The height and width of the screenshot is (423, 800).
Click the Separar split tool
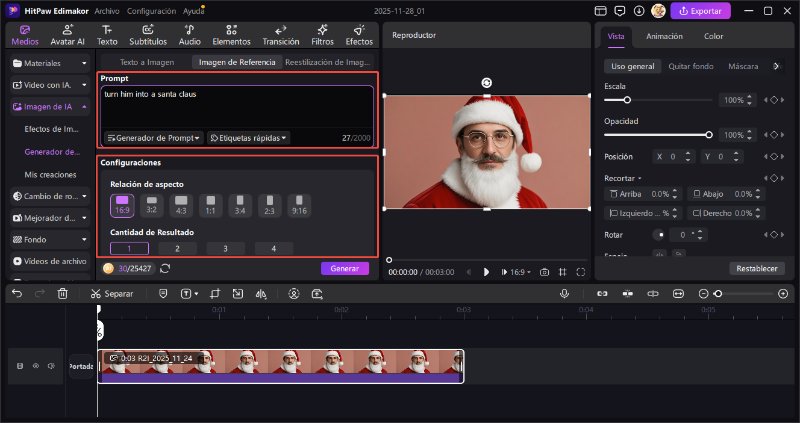112,294
